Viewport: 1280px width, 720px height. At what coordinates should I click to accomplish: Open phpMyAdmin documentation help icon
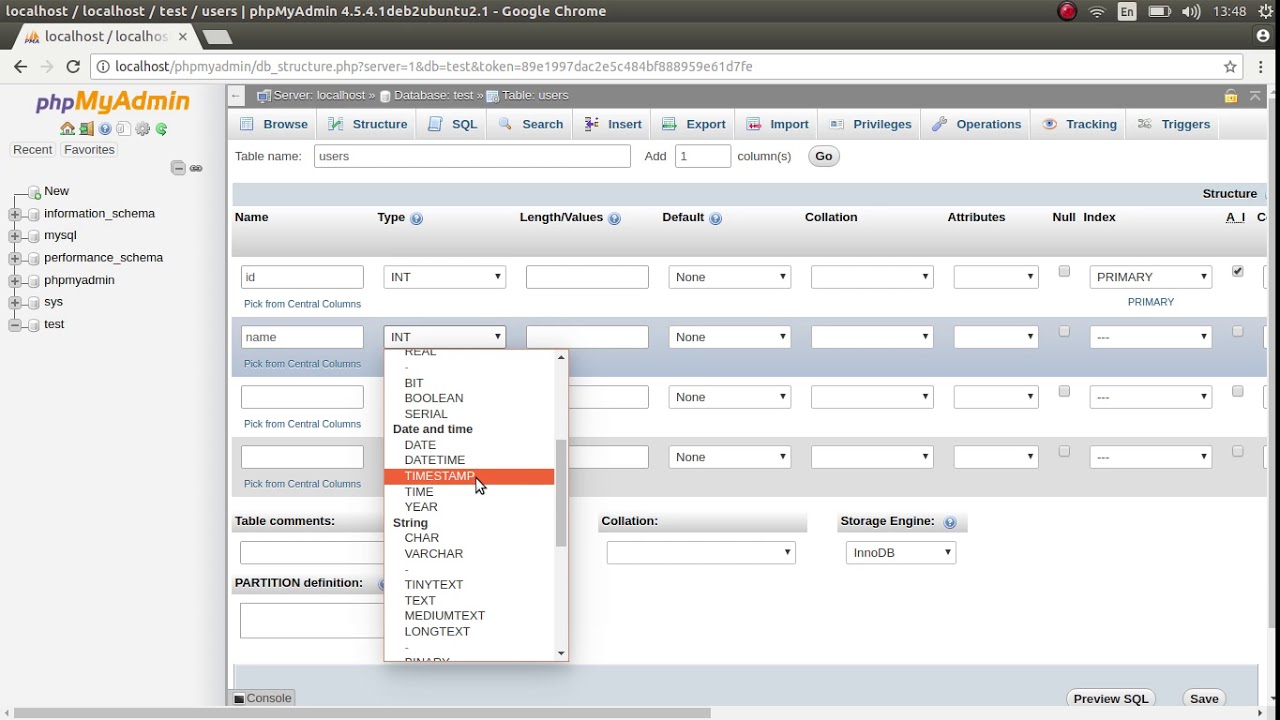click(105, 129)
